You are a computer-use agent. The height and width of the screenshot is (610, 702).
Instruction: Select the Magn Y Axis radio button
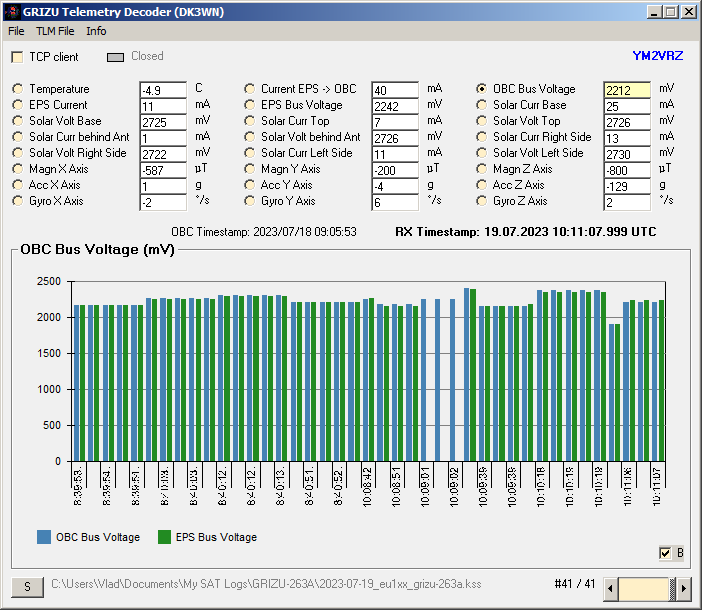[x=249, y=169]
